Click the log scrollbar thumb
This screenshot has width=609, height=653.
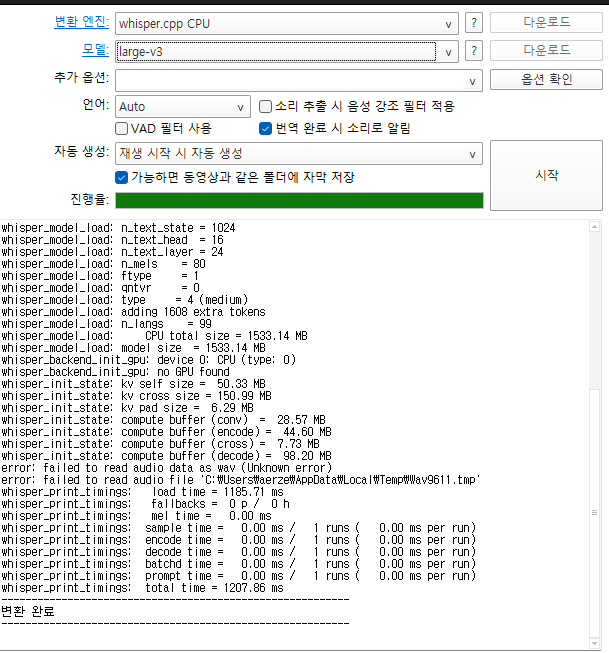594,513
